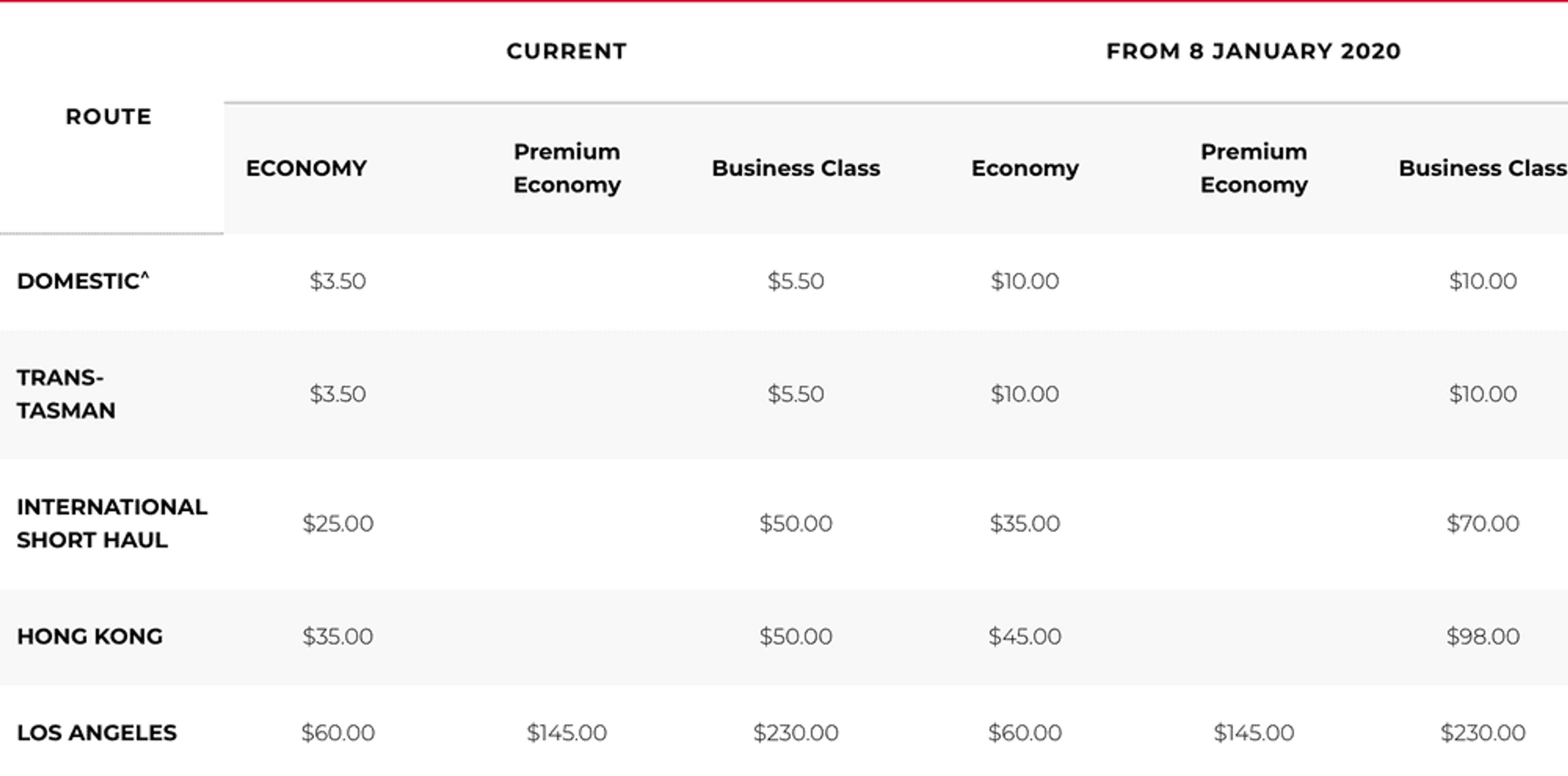
Task: Click Los Angeles current $145.00 Premium Economy fare
Action: pyautogui.click(x=566, y=733)
